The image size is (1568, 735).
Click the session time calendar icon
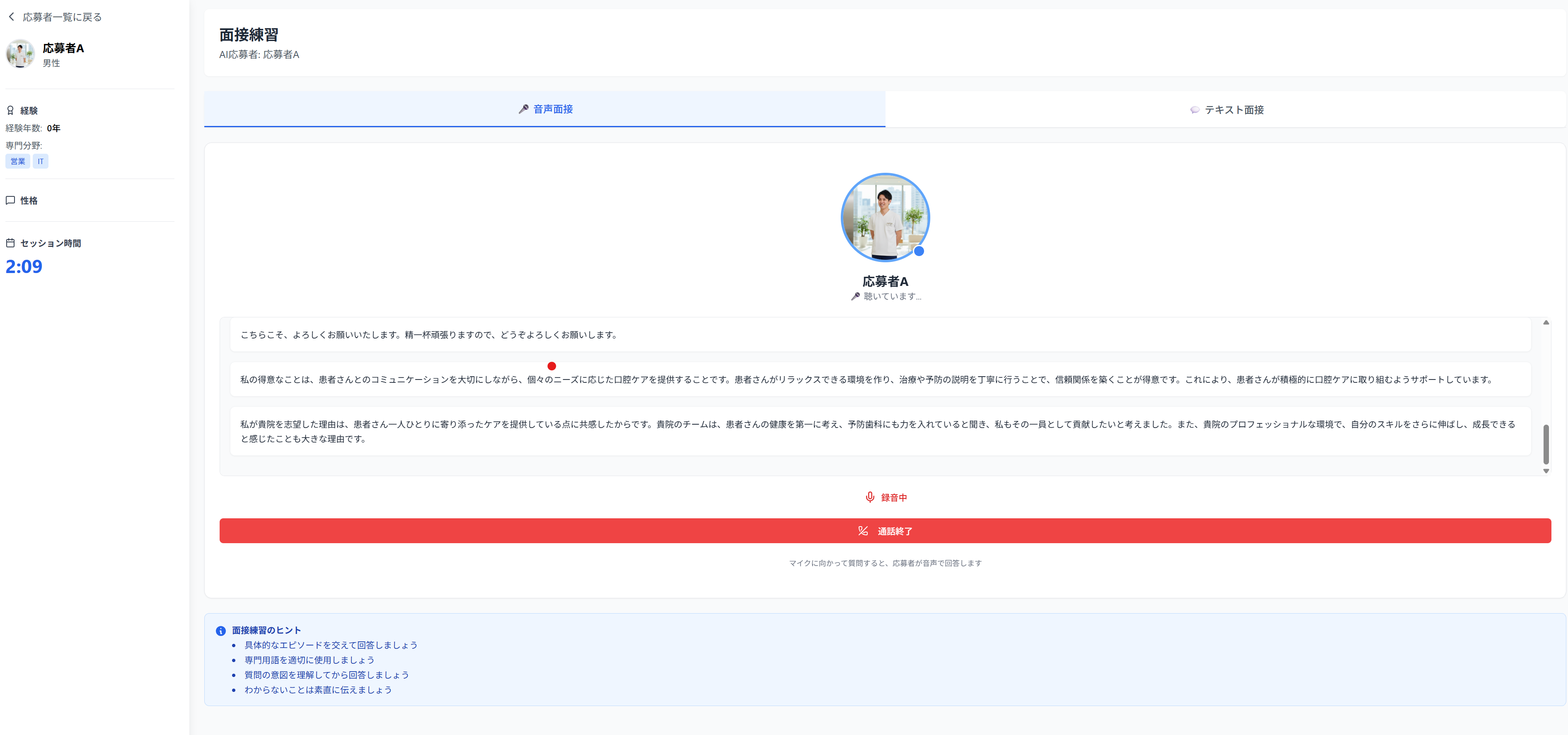(10, 243)
